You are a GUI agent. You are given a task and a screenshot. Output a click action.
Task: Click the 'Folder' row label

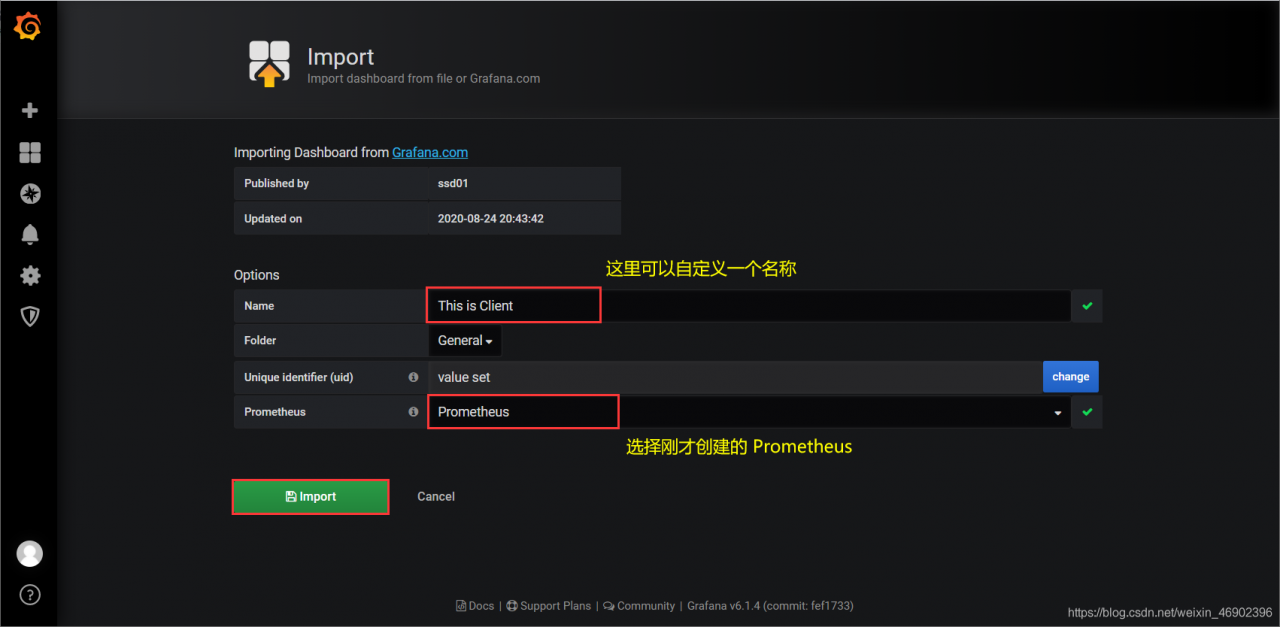coord(260,341)
